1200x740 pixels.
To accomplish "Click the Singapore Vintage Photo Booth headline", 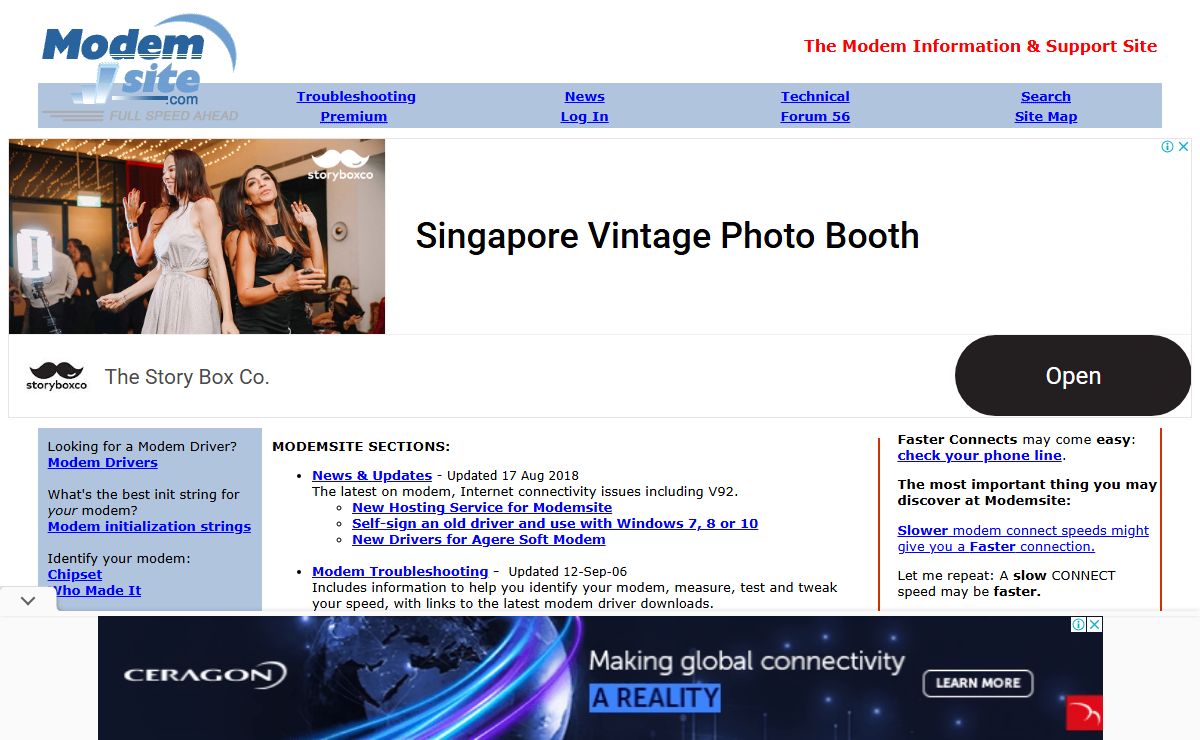I will 667,236.
